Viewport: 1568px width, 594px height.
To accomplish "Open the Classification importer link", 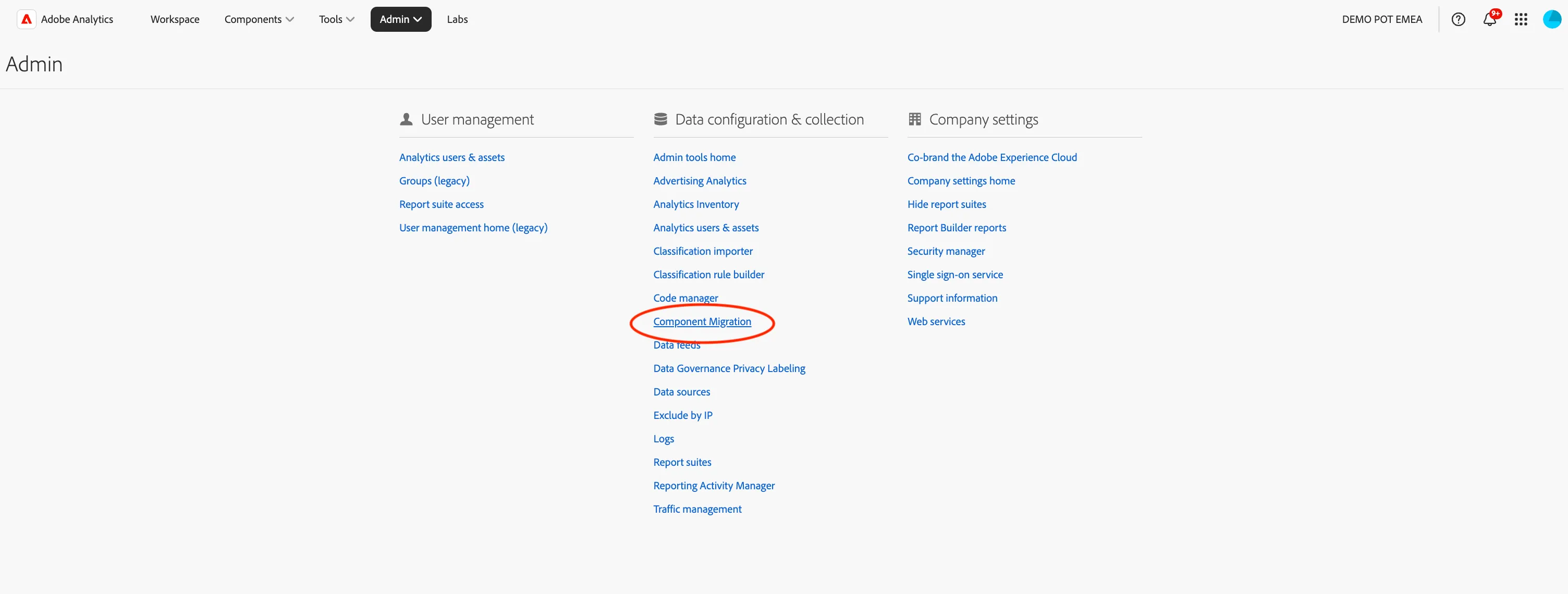I will [703, 251].
